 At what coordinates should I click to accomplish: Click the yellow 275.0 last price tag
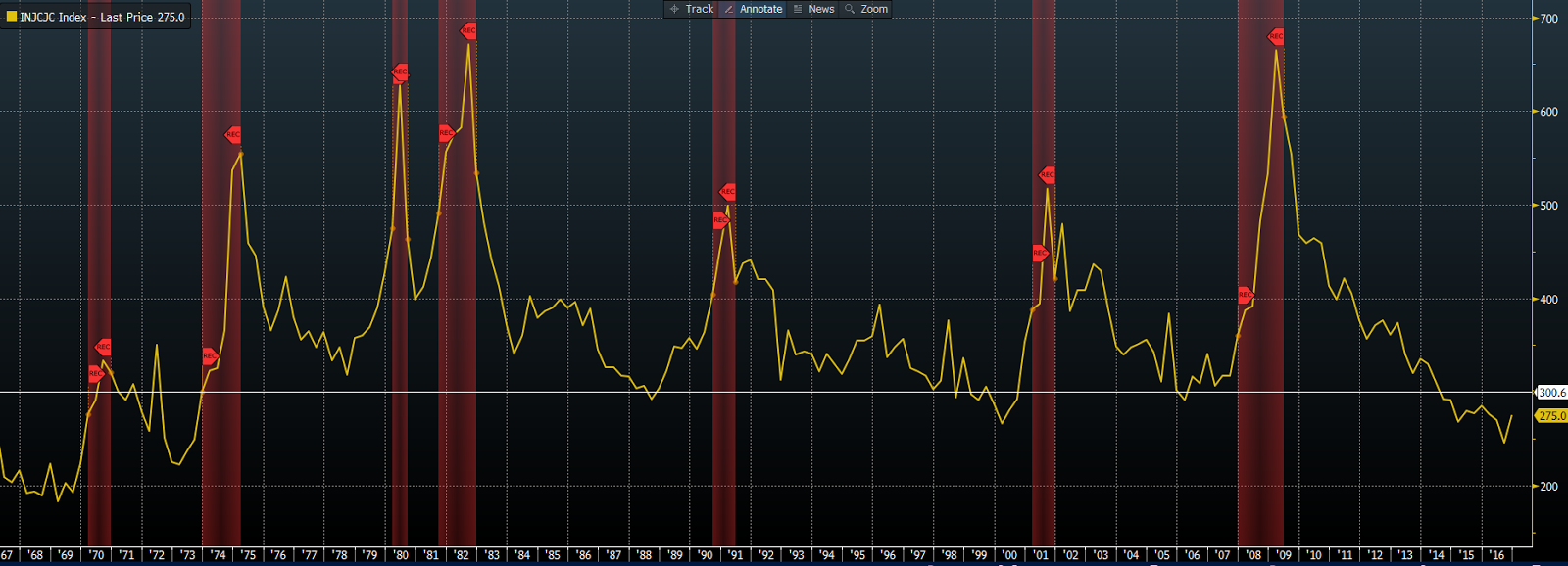tap(1551, 416)
